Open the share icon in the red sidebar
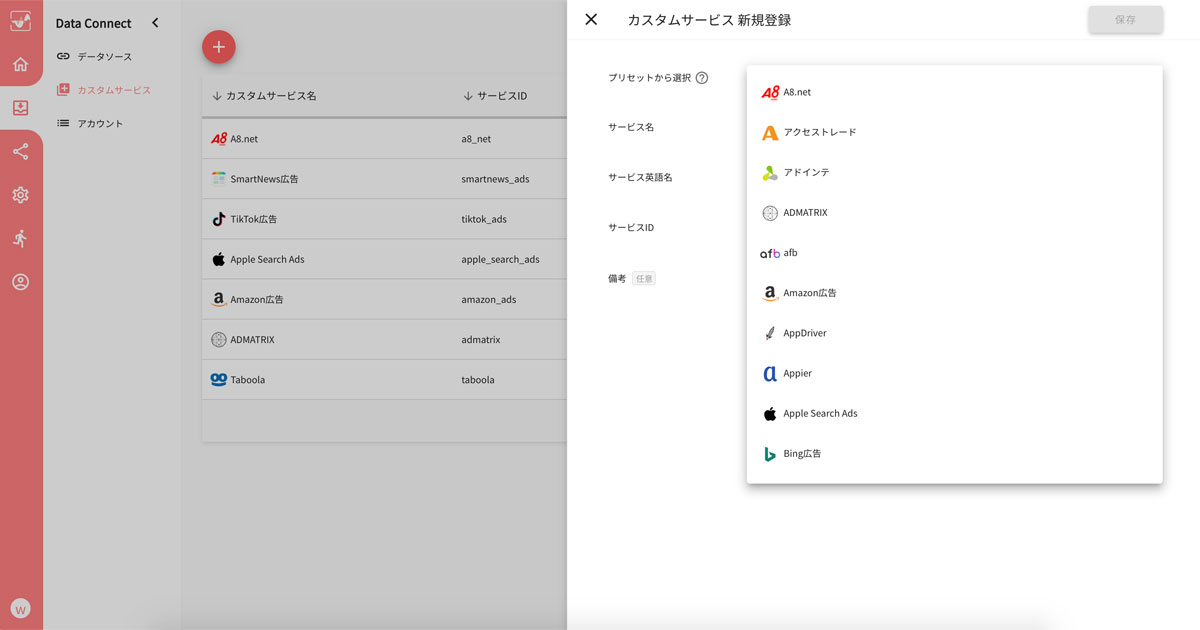Viewport: 1200px width, 630px height. pyautogui.click(x=20, y=152)
